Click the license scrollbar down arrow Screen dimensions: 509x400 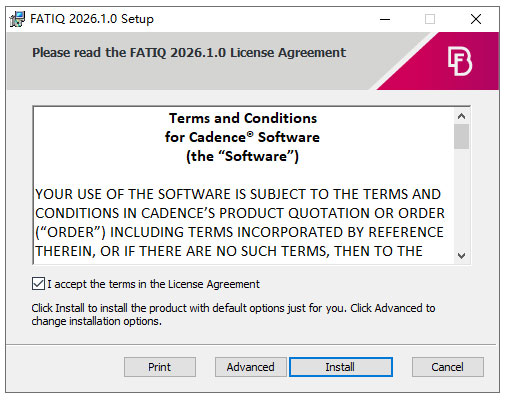click(x=461, y=256)
